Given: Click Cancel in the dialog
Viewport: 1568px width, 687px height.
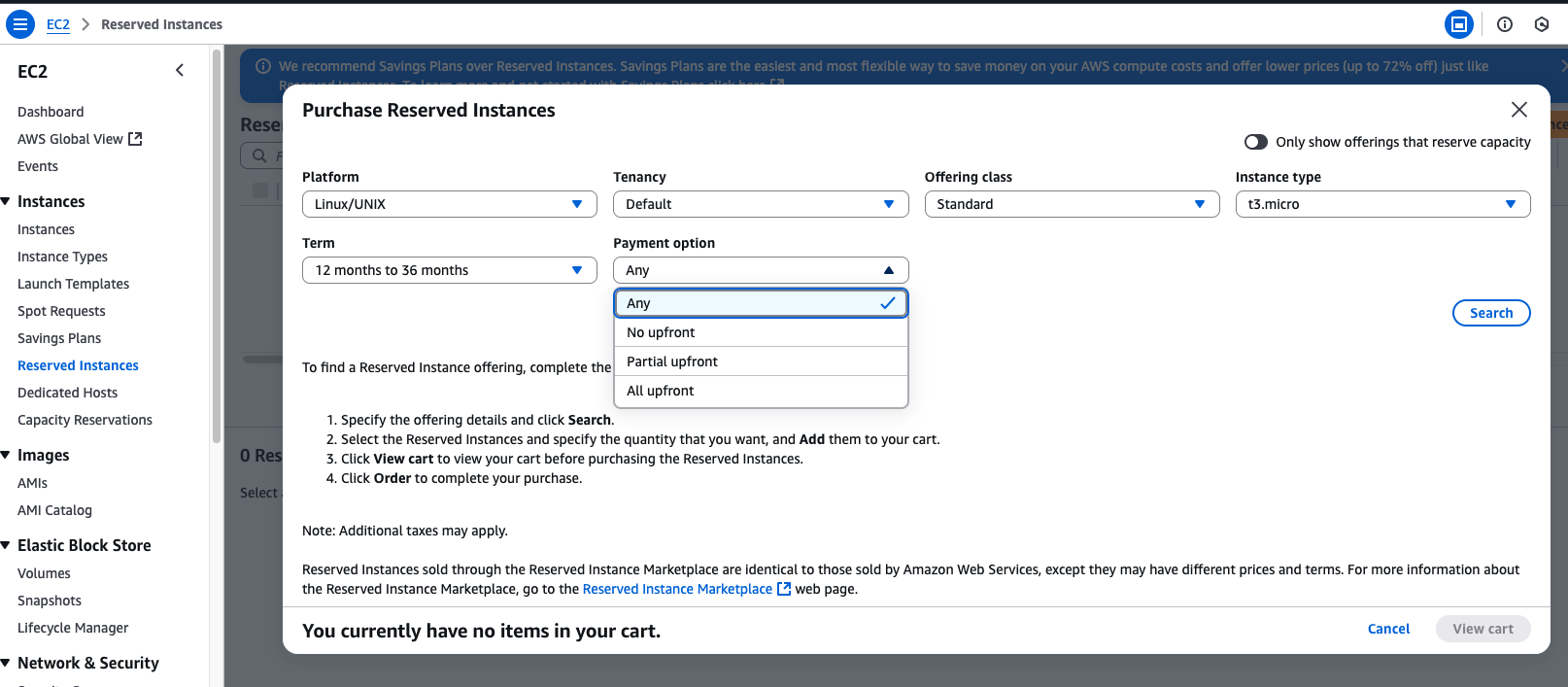Looking at the screenshot, I should [x=1388, y=629].
